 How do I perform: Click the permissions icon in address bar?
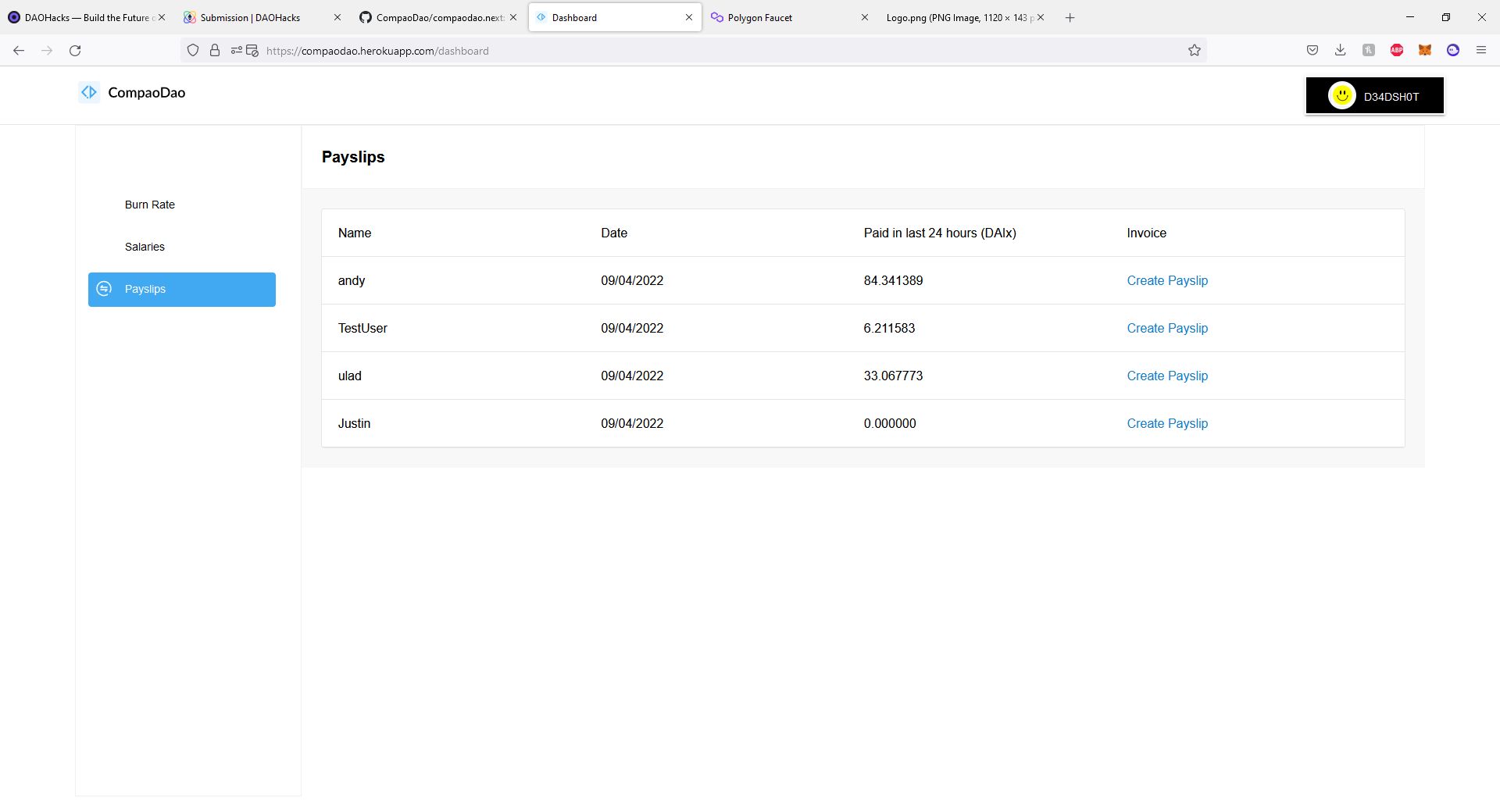tap(237, 51)
